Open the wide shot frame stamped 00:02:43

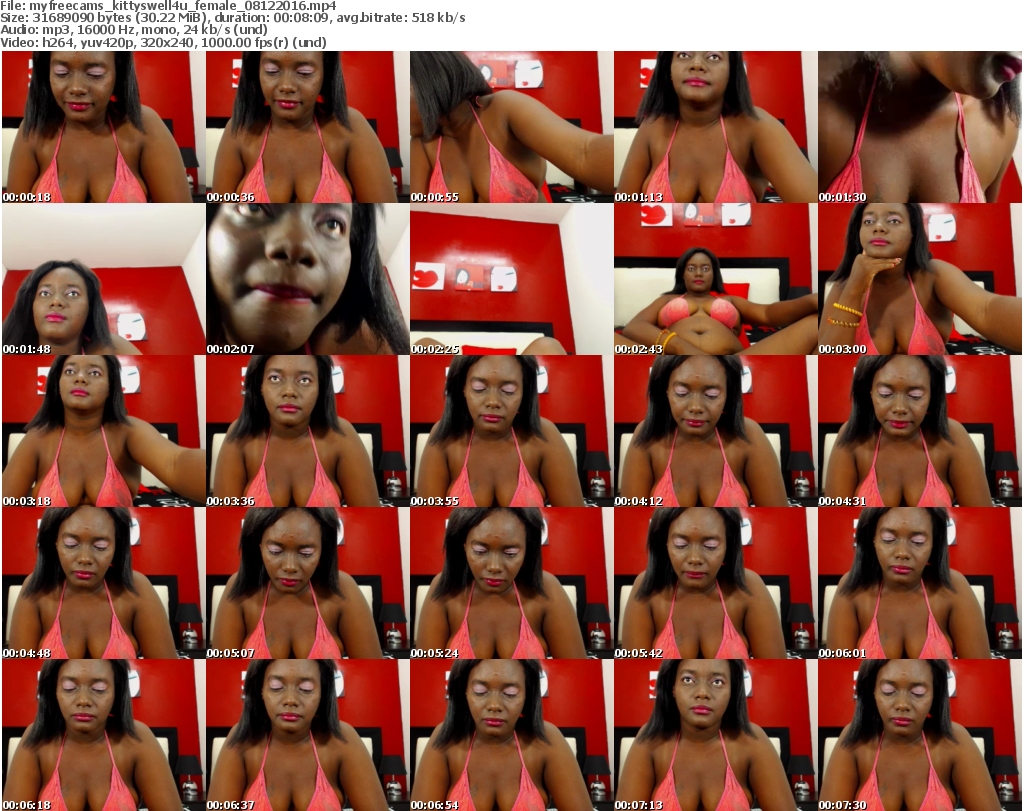coord(715,279)
